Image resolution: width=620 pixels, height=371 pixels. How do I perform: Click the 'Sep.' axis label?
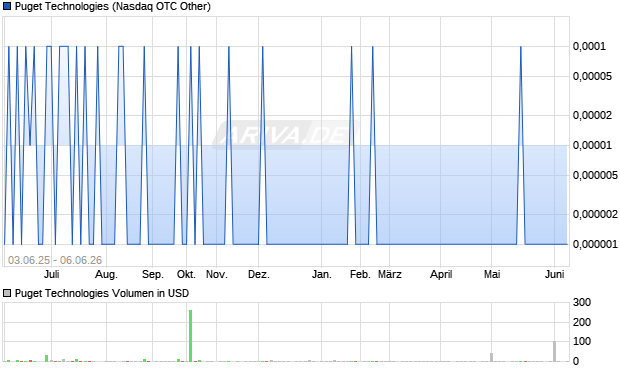point(153,274)
